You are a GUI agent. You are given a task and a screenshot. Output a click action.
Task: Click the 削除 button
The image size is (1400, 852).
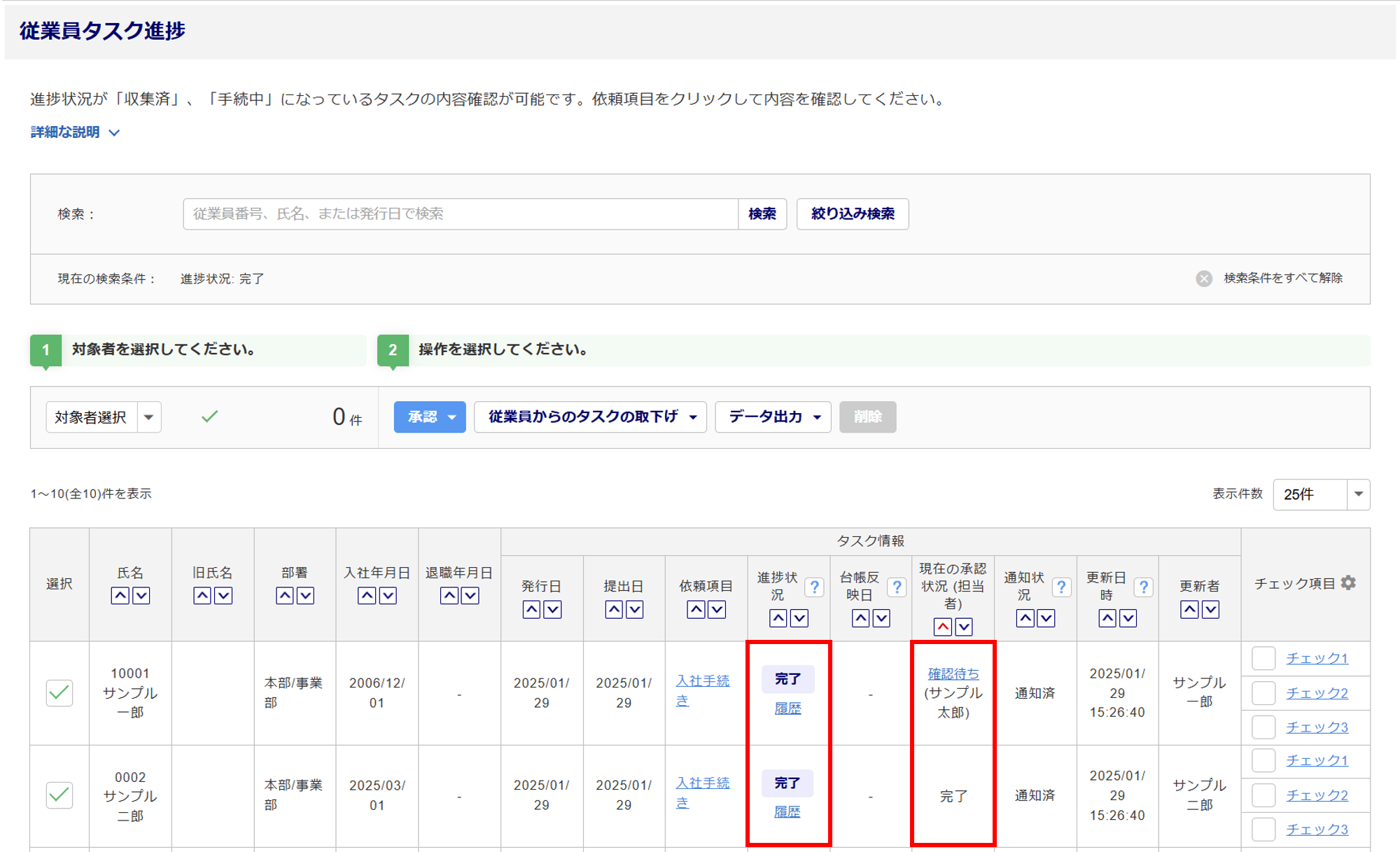(x=867, y=417)
